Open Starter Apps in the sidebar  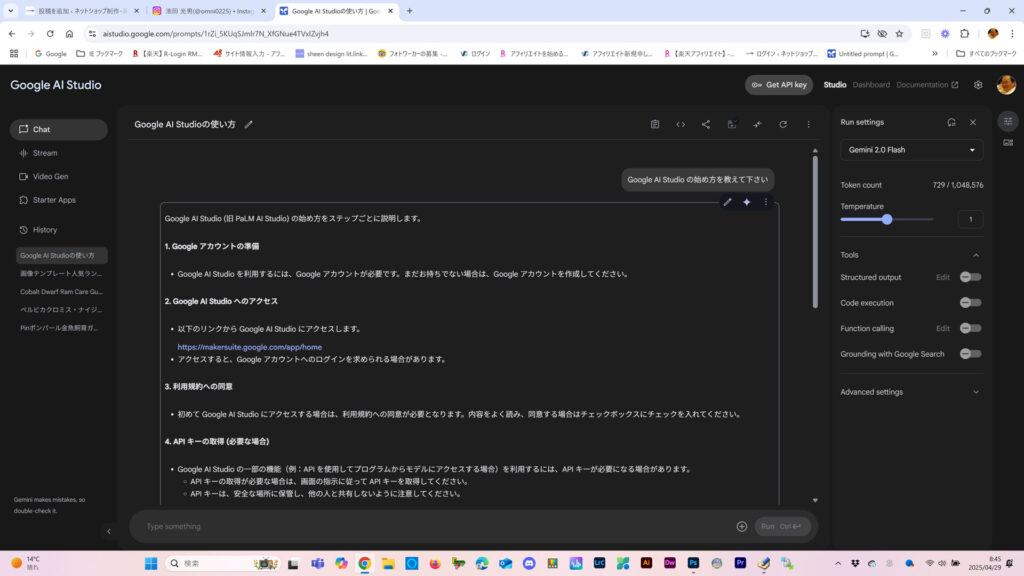[x=59, y=200]
